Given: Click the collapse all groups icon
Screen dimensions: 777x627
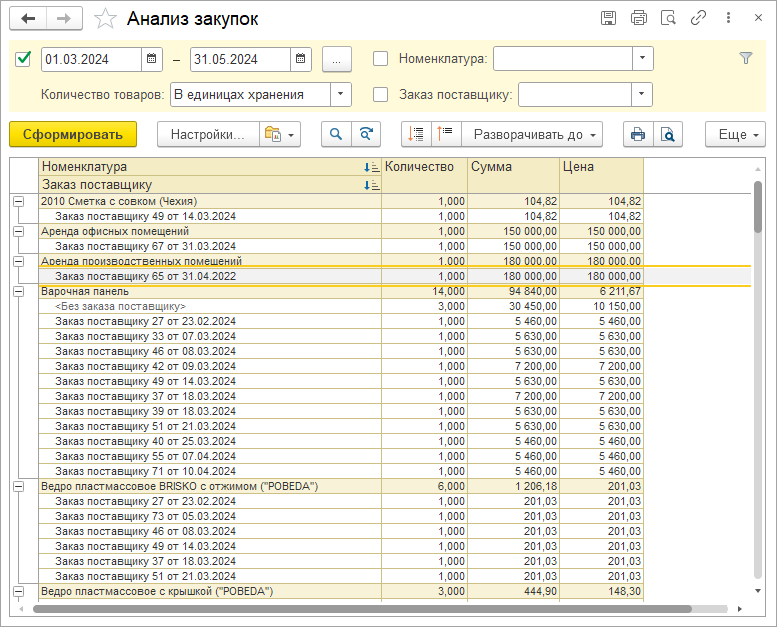Looking at the screenshot, I should click(x=445, y=134).
